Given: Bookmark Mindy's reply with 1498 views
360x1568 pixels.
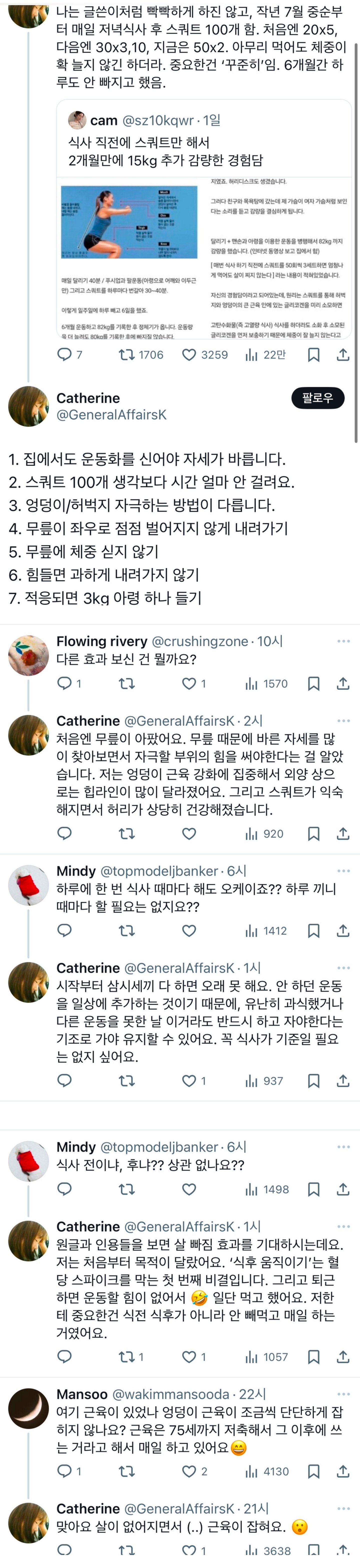Looking at the screenshot, I should (313, 1189).
